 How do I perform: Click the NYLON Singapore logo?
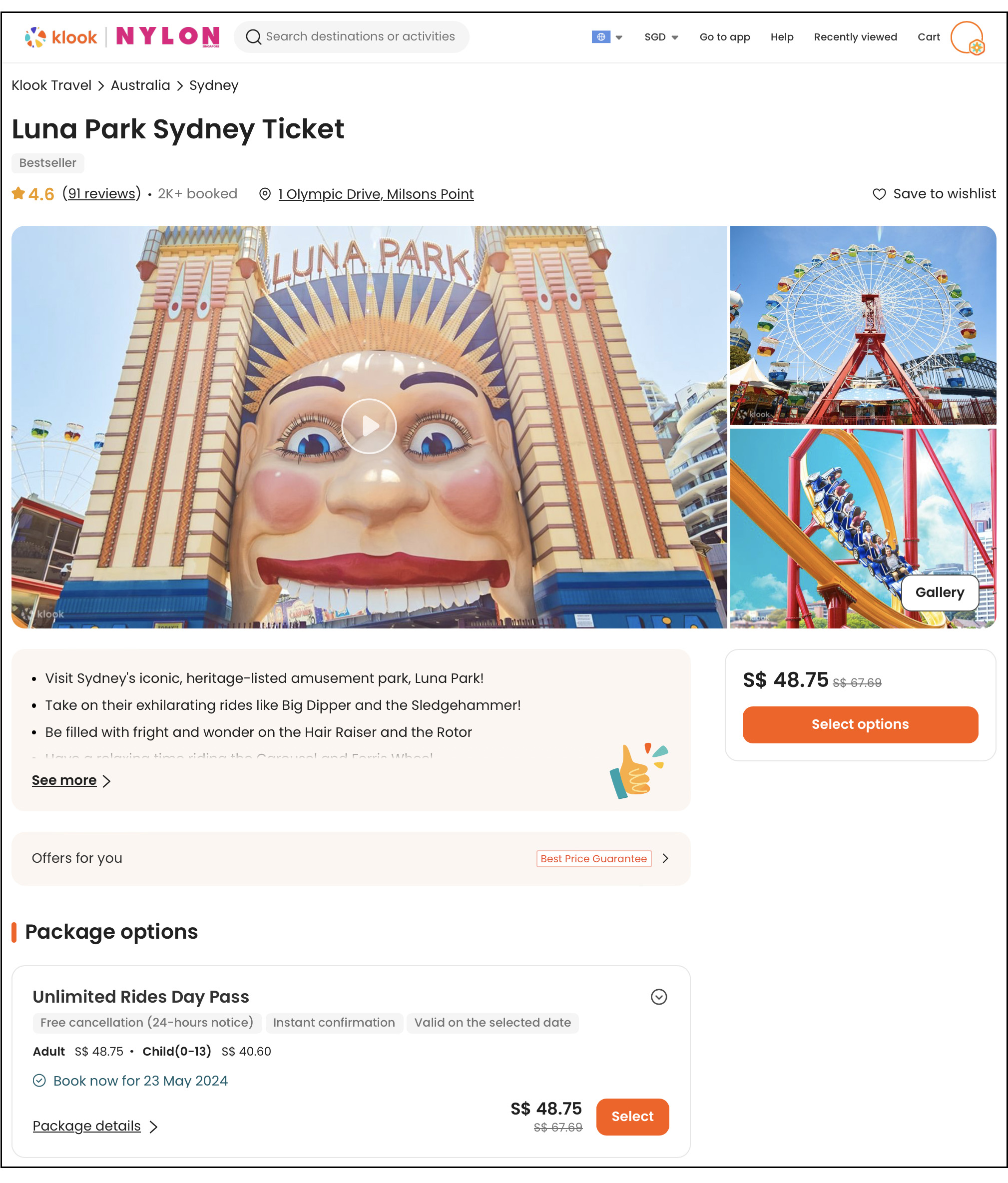[x=168, y=37]
